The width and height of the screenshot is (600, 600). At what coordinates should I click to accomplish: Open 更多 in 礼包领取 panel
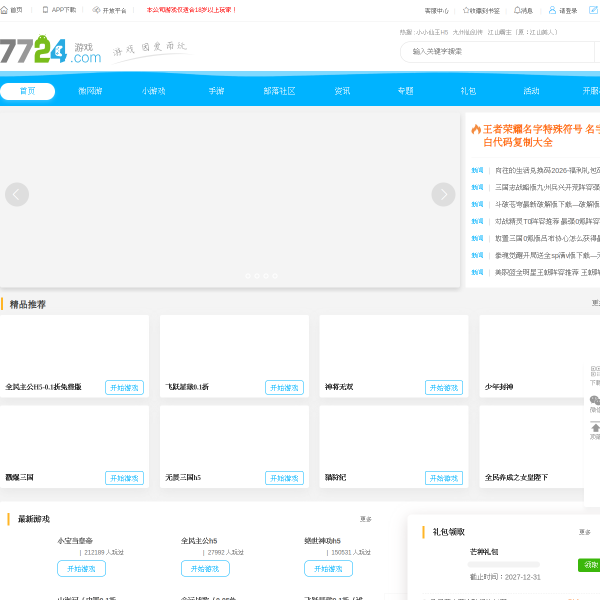point(585,532)
